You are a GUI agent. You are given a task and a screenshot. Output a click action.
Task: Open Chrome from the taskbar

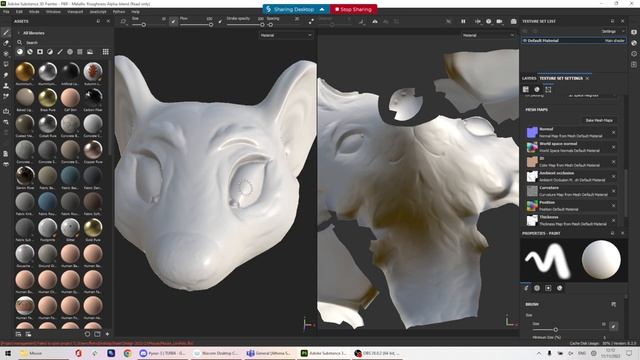(x=128, y=353)
